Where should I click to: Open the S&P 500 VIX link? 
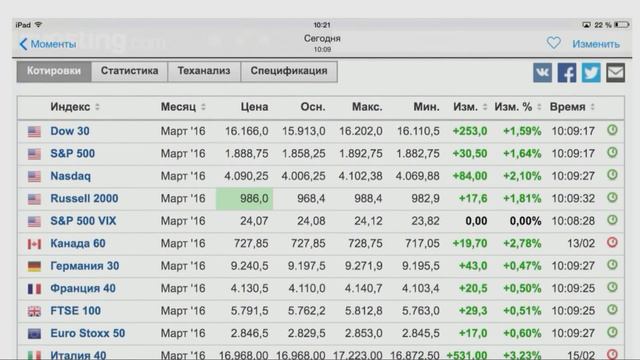pyautogui.click(x=83, y=221)
